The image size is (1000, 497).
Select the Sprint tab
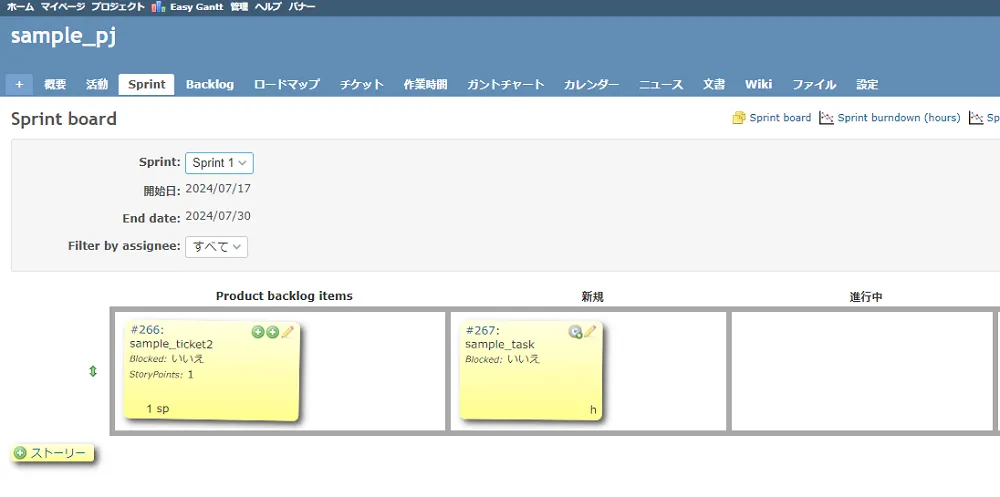coord(147,84)
